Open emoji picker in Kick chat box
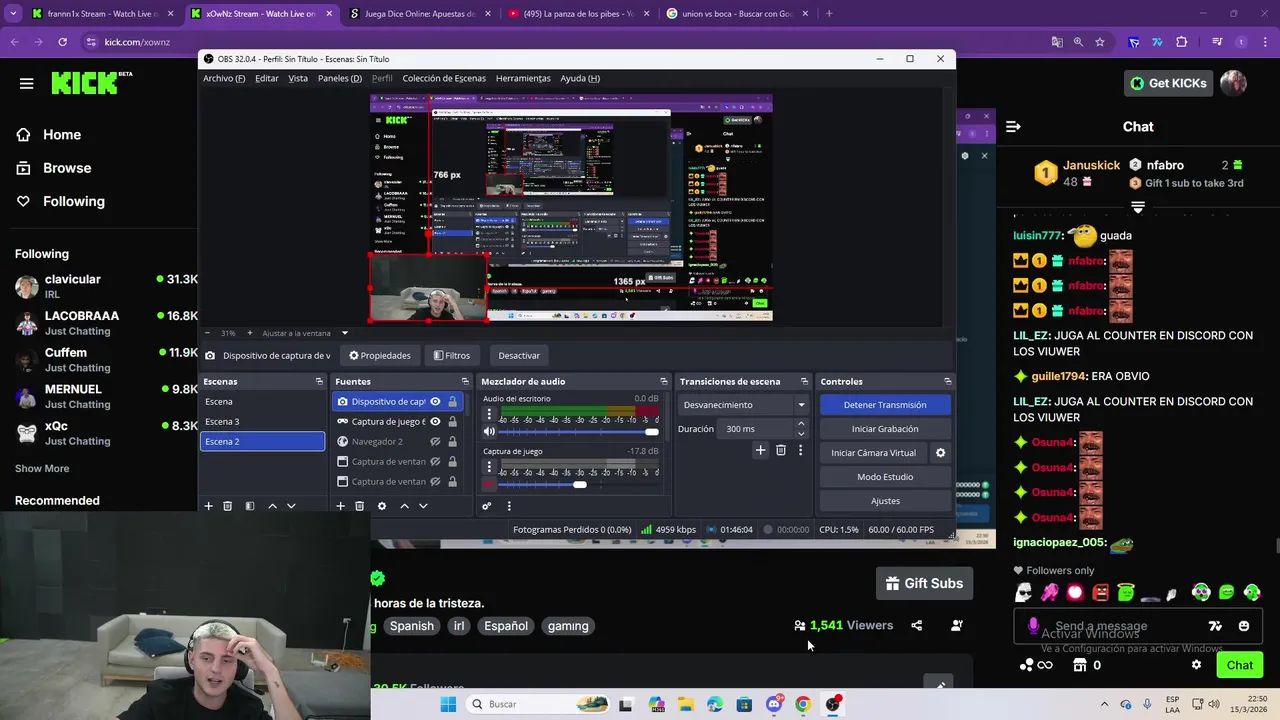1280x720 pixels. (1243, 626)
